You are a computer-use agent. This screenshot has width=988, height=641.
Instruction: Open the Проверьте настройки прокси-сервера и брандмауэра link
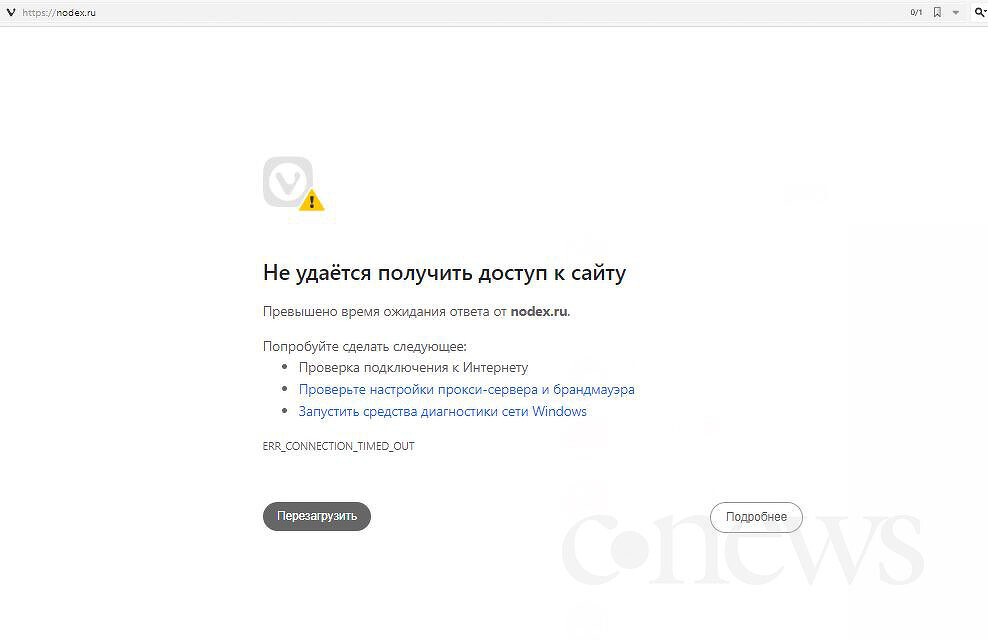466,390
